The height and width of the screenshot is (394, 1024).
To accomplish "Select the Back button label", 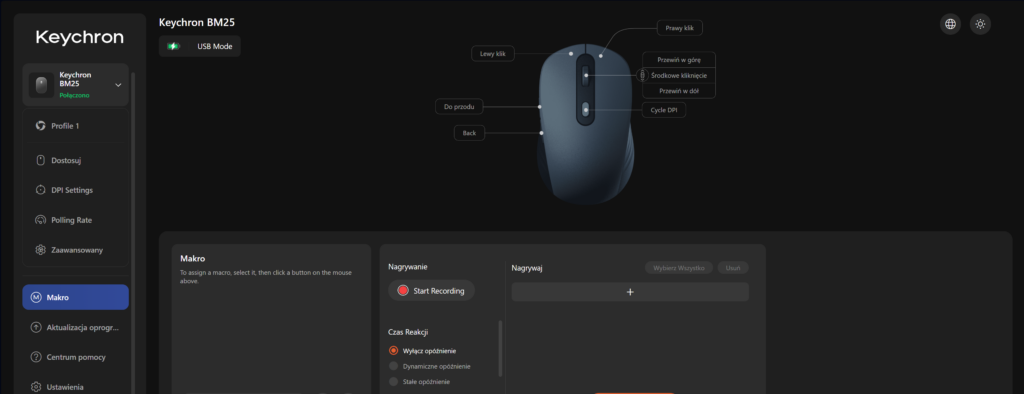I will 470,133.
